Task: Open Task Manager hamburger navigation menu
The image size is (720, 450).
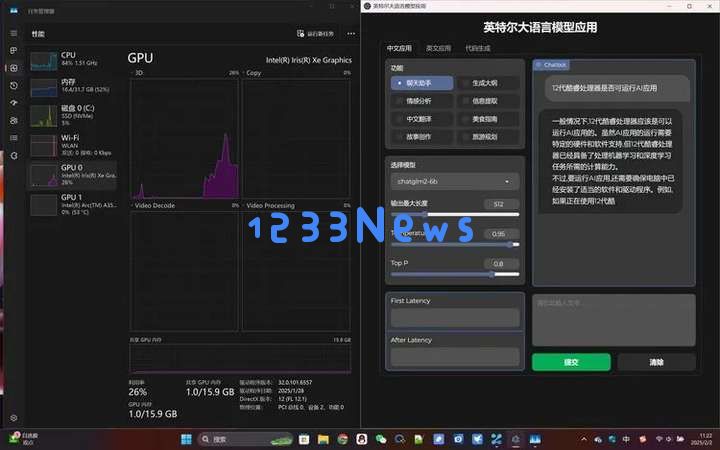Action: tap(14, 33)
